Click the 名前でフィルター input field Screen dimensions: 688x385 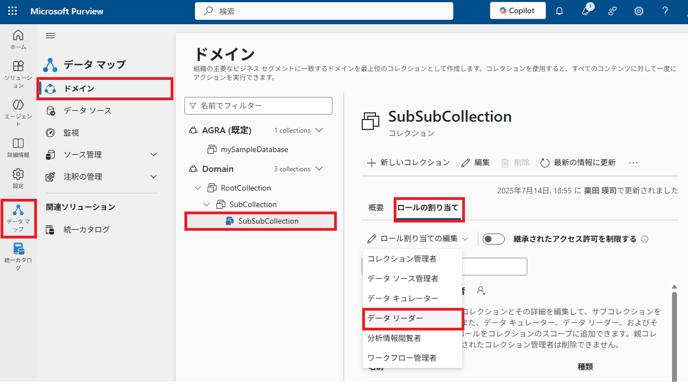(258, 106)
